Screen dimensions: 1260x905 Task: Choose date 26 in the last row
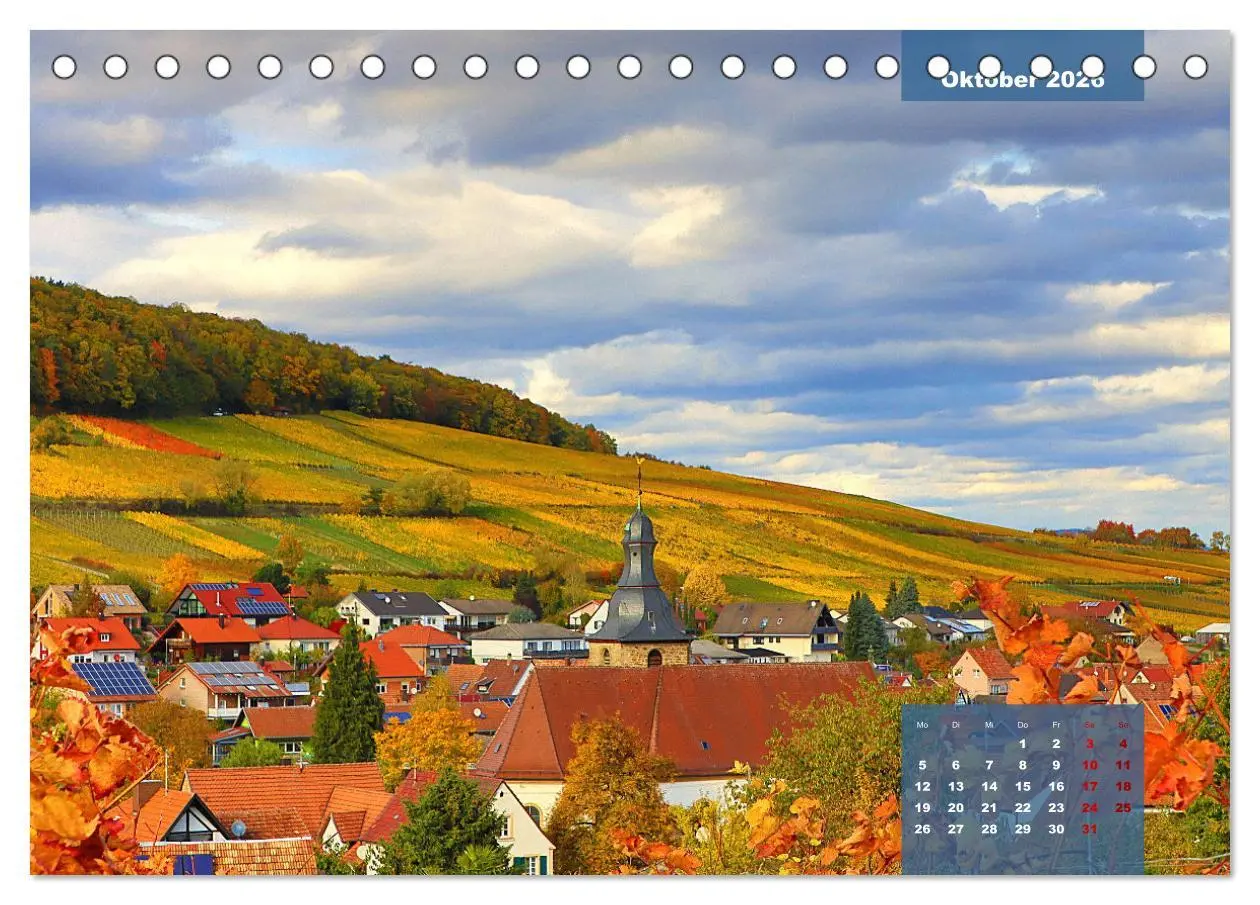[x=922, y=829]
